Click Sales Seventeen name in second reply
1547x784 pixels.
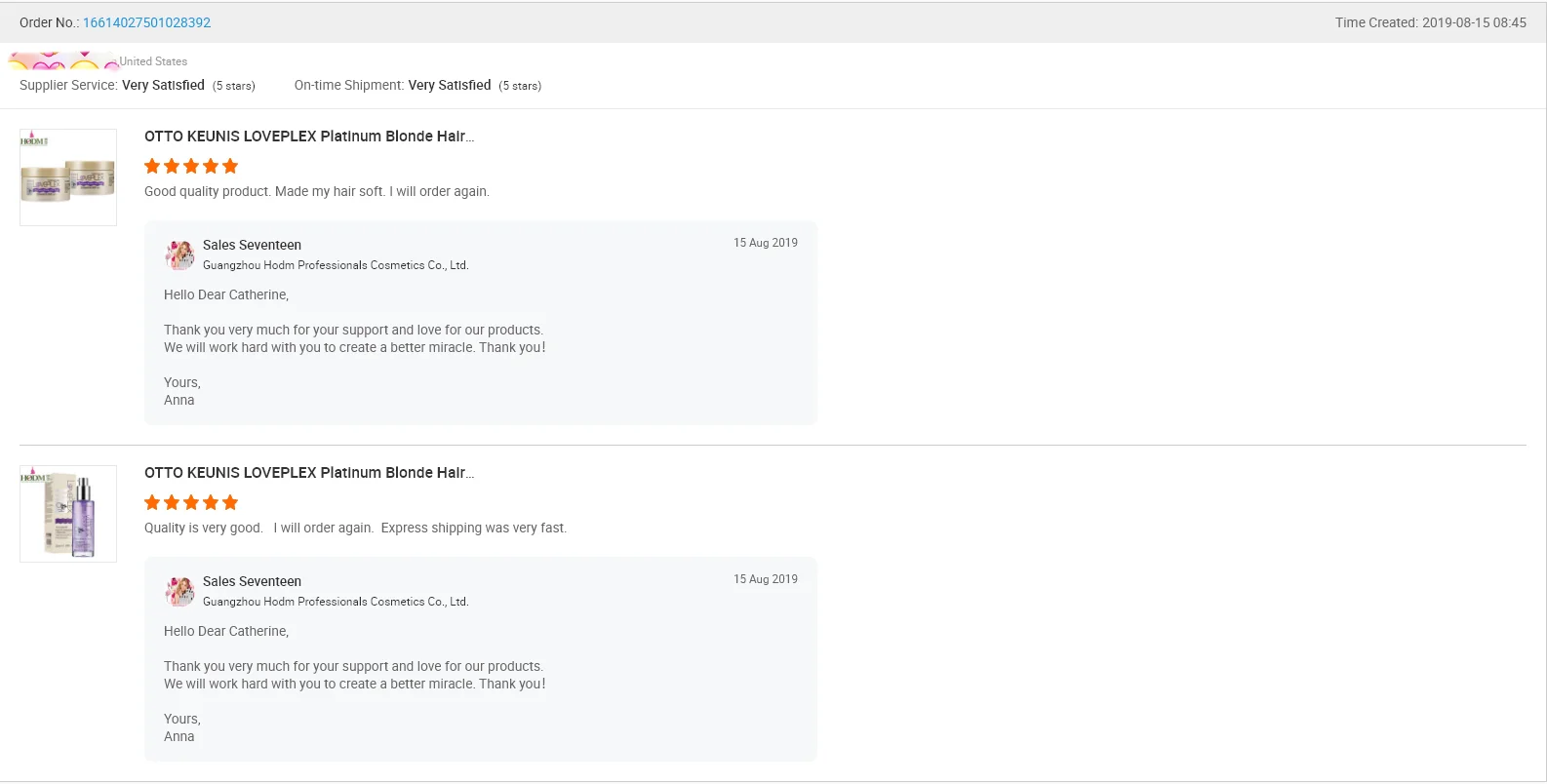coord(252,581)
